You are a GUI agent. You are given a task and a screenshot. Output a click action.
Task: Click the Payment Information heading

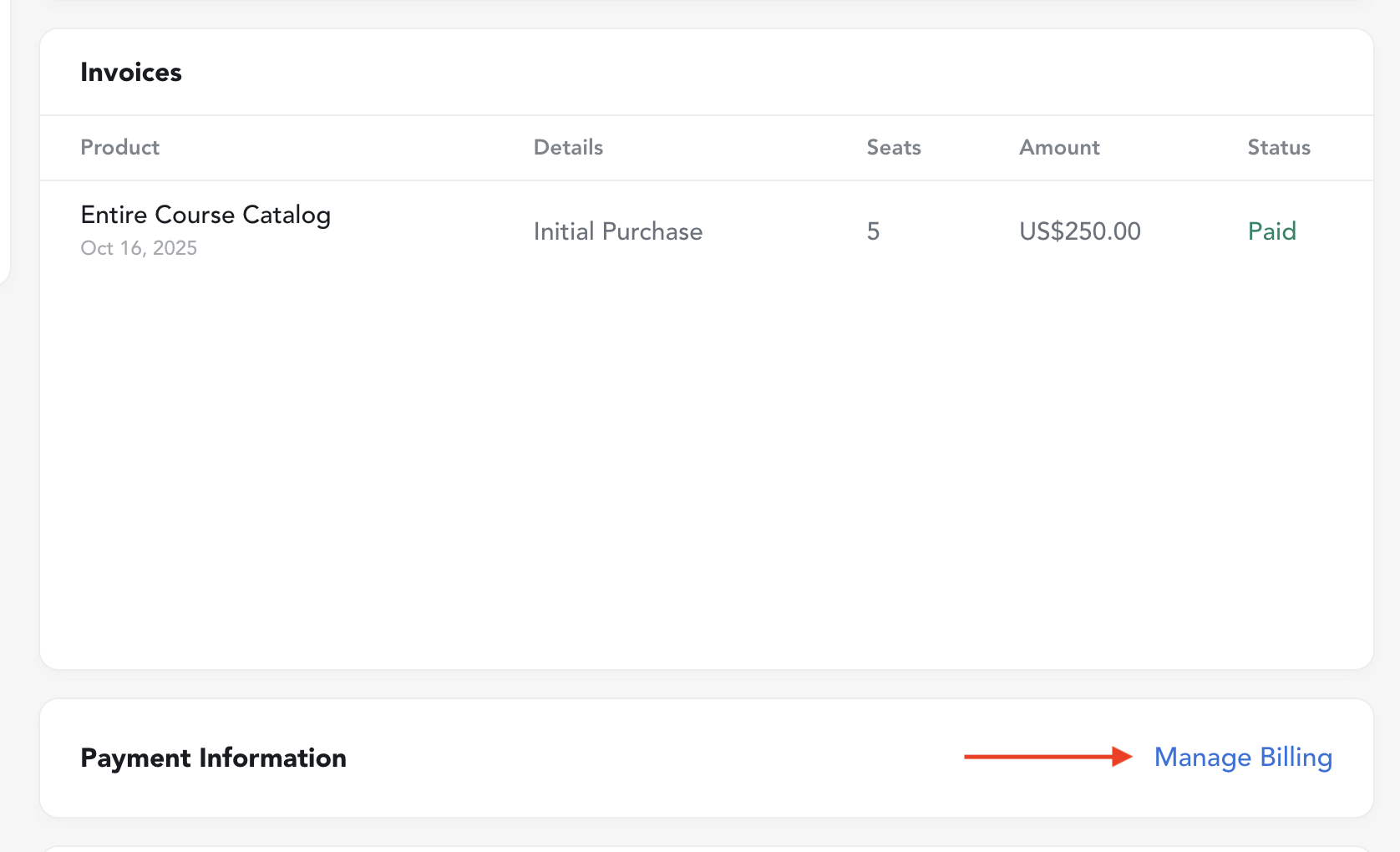click(x=213, y=758)
